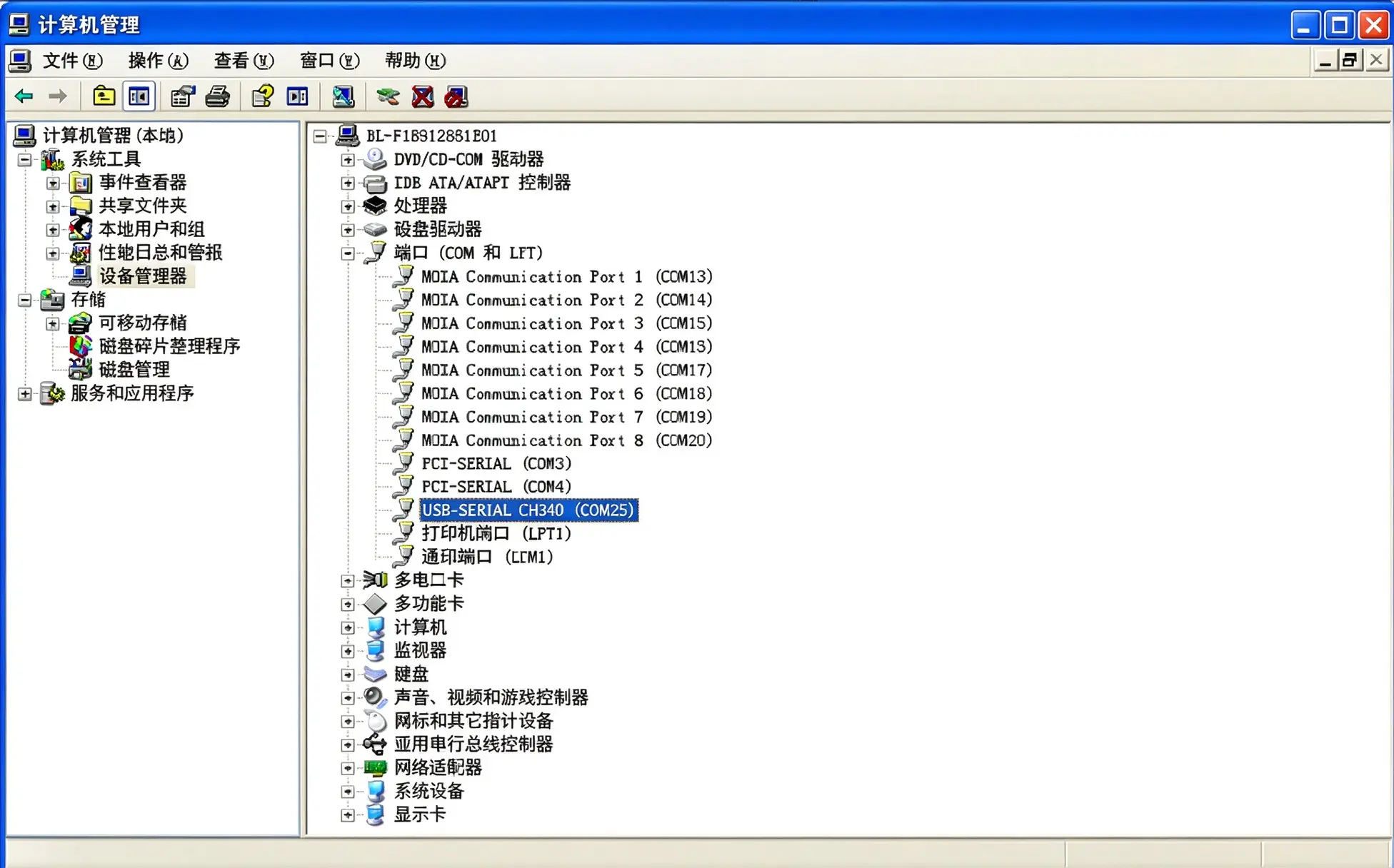
Task: Click the Disable device red X icon
Action: tap(423, 96)
